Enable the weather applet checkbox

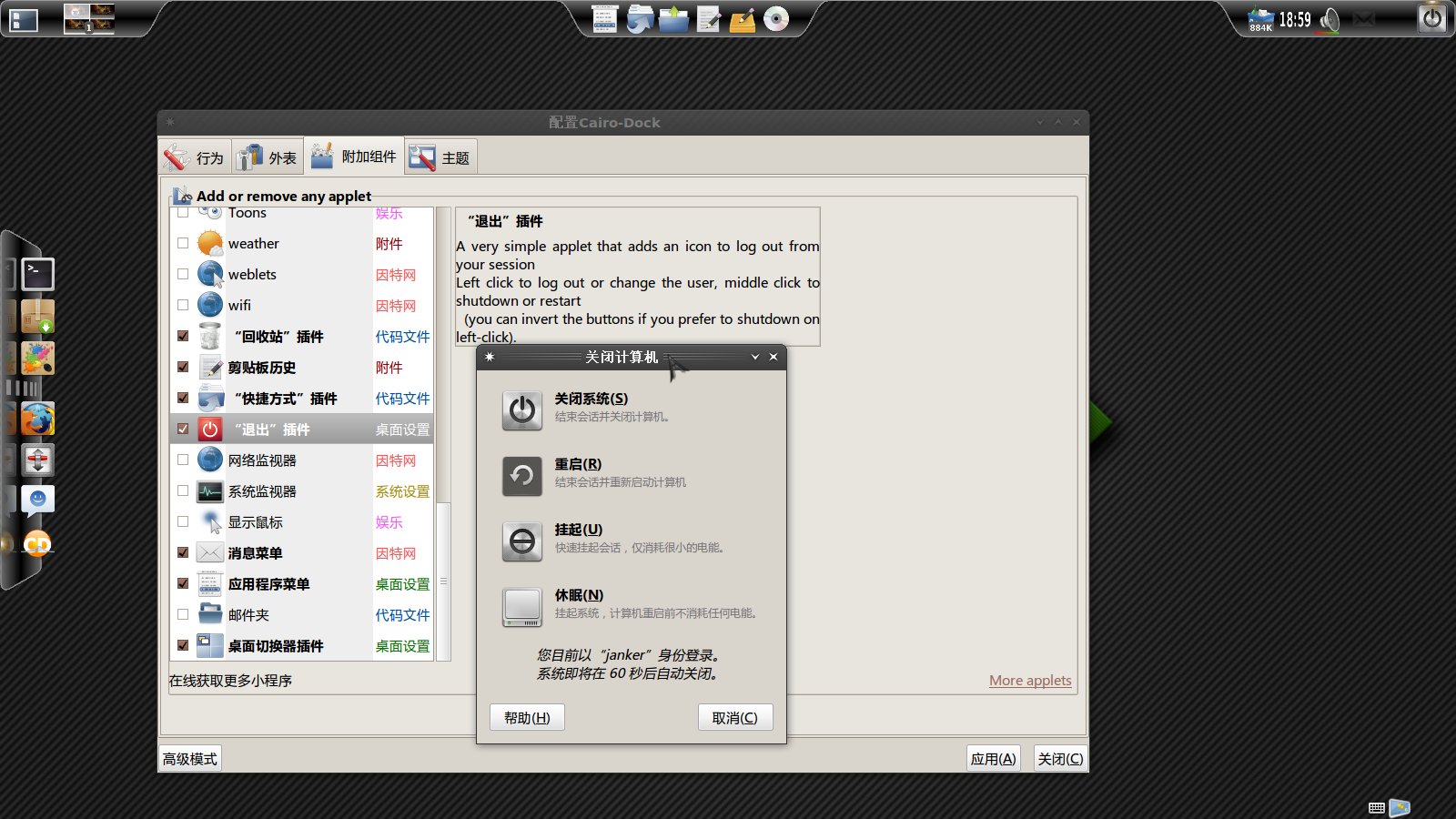183,243
